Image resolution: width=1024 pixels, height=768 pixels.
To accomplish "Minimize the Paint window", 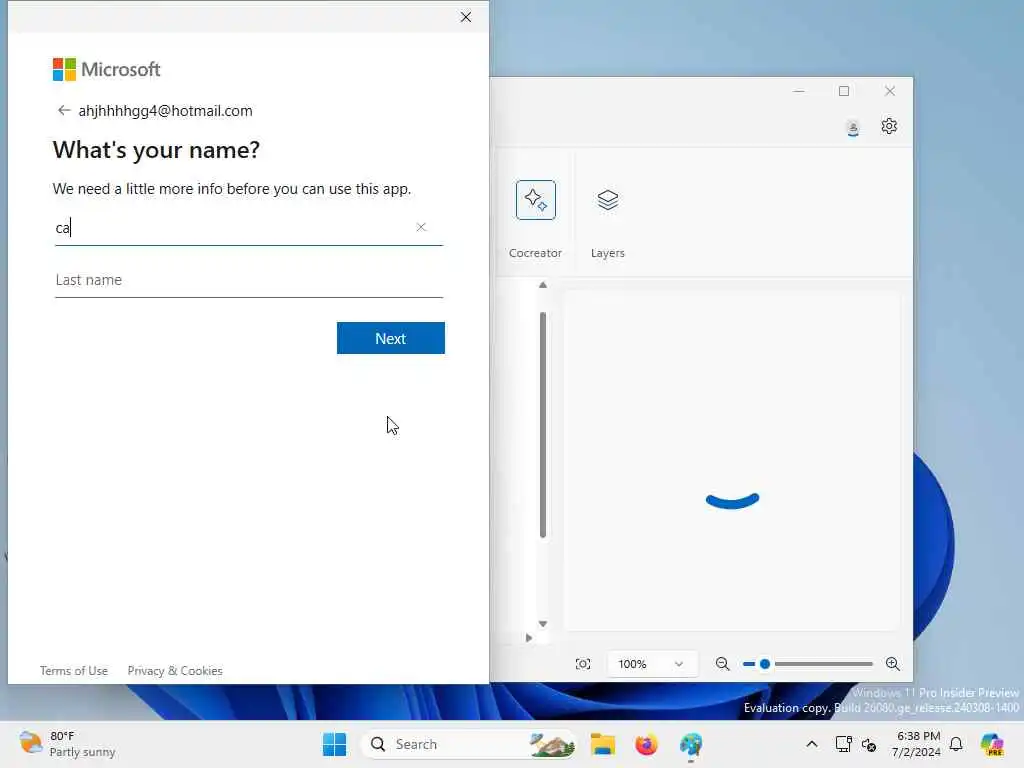I will 799,91.
